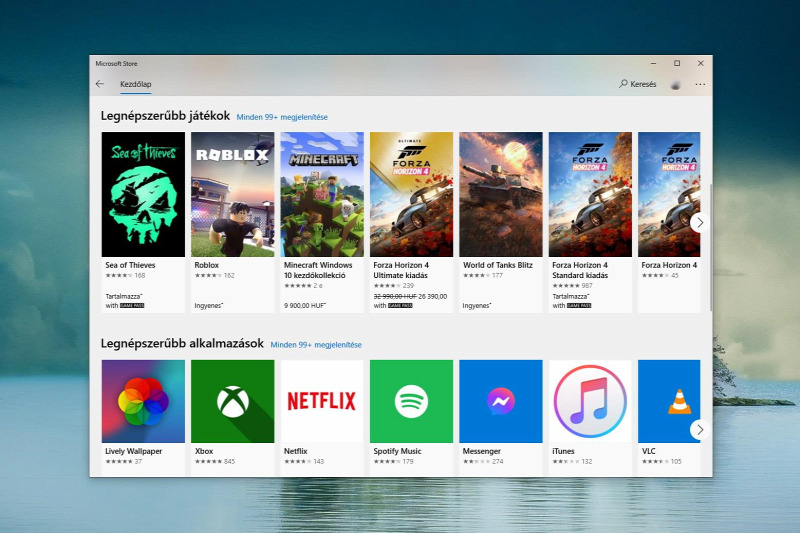Click the Xbox star rating 845
The image size is (800, 533).
215,462
